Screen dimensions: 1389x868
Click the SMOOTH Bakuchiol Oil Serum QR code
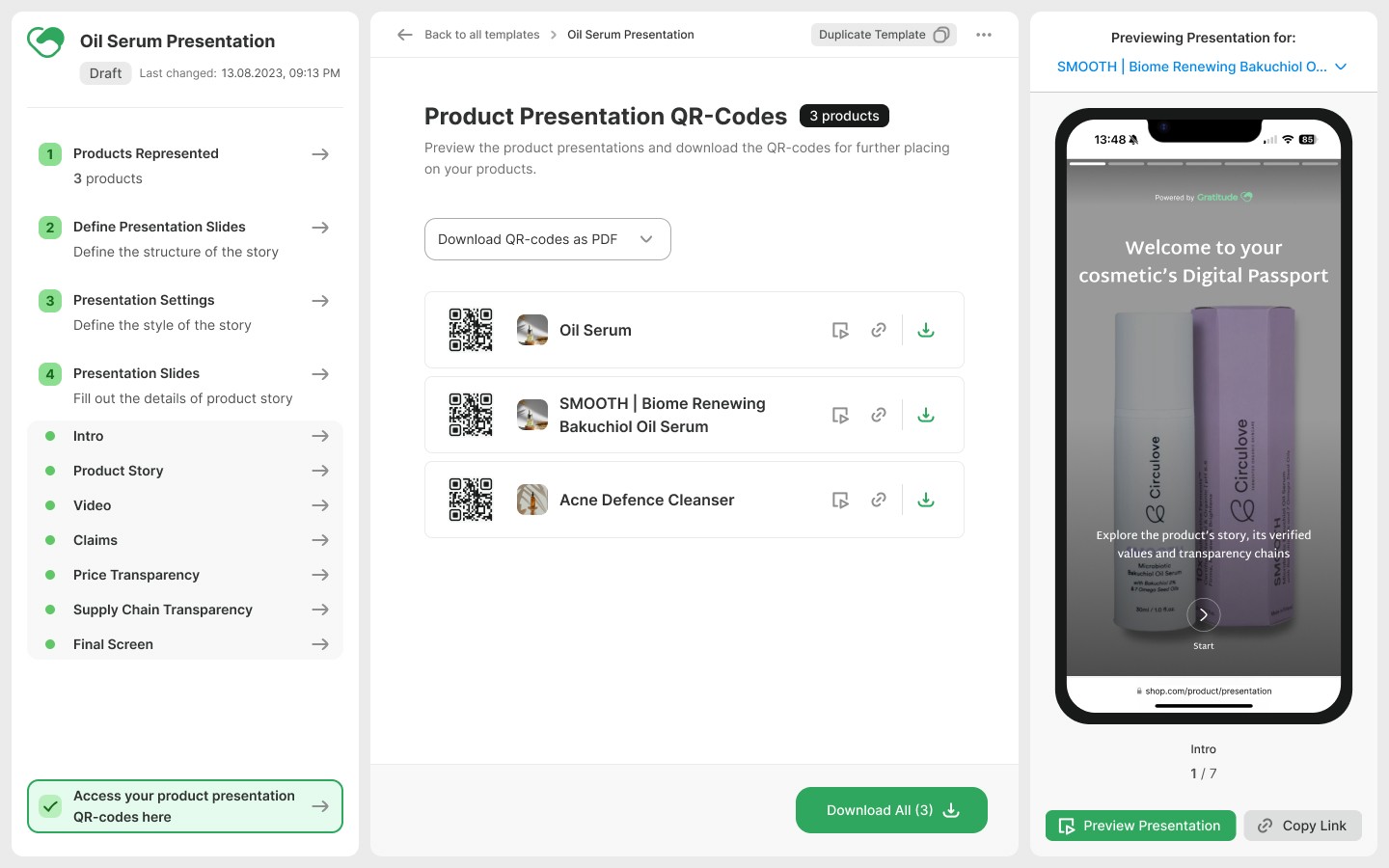pos(471,415)
